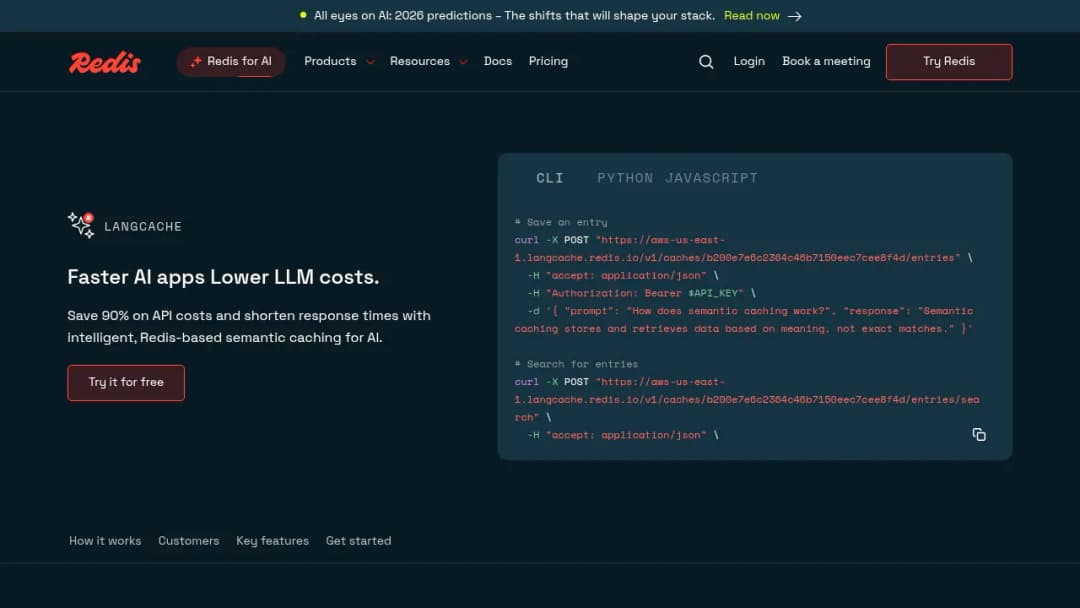Jump to How it works section
This screenshot has width=1080, height=608.
tap(105, 541)
